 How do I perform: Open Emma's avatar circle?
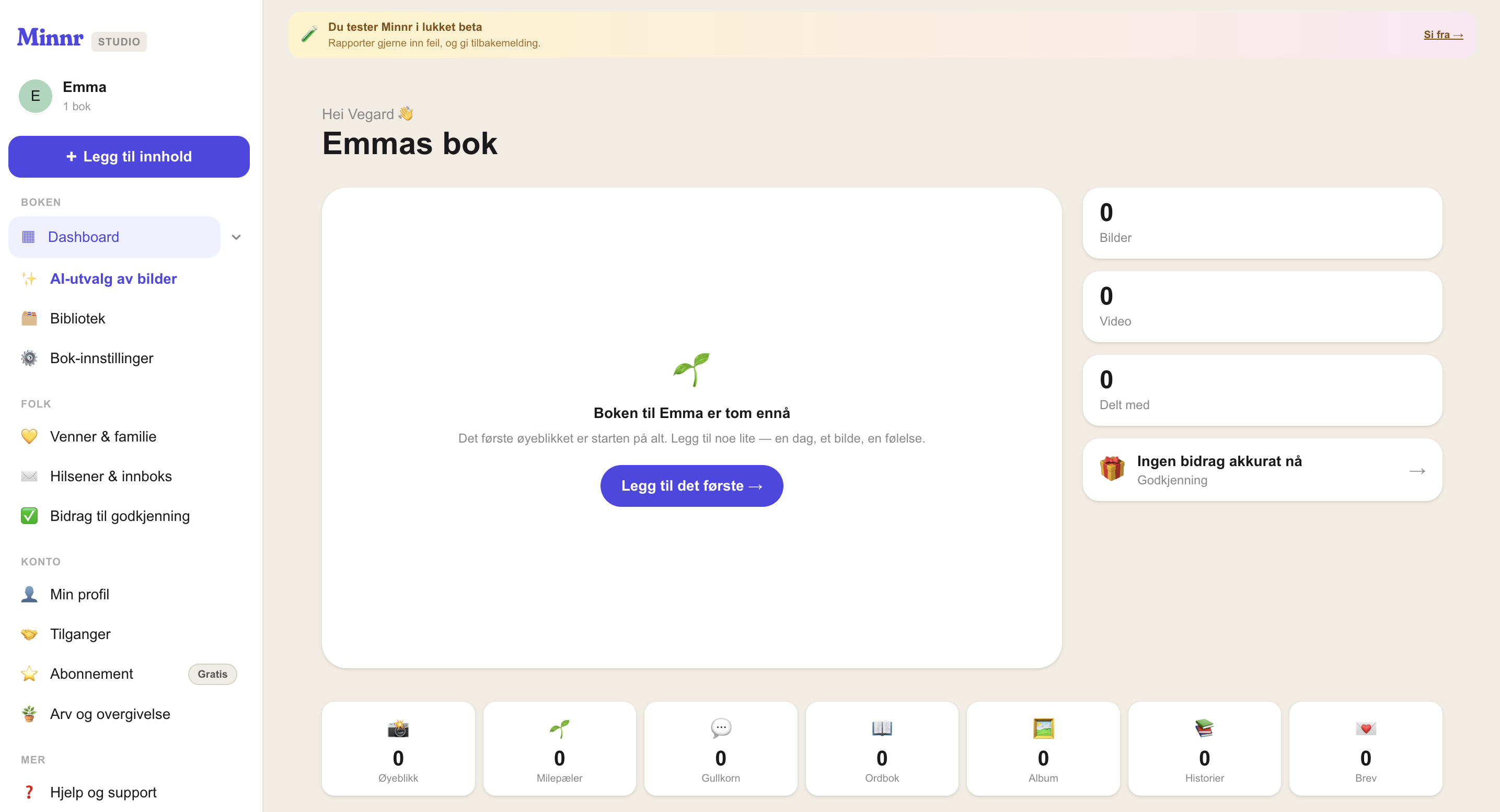click(x=36, y=96)
